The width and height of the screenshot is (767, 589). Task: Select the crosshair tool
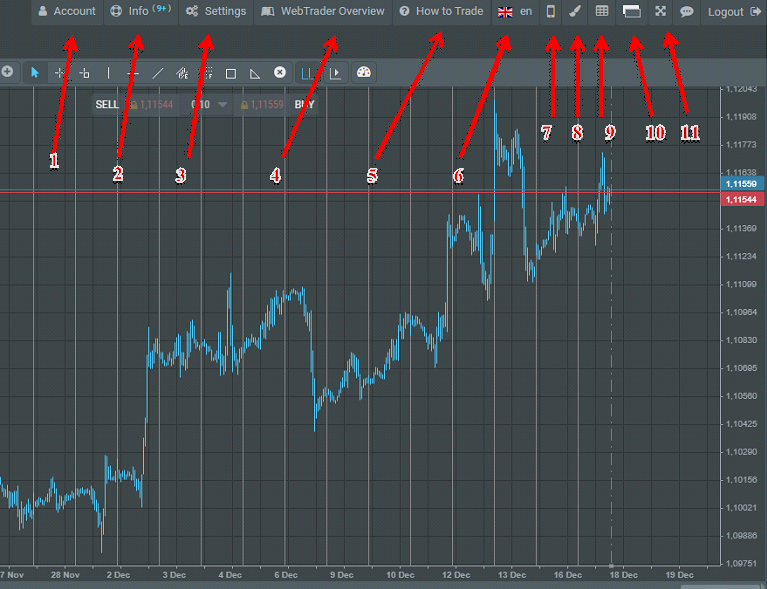[x=60, y=73]
